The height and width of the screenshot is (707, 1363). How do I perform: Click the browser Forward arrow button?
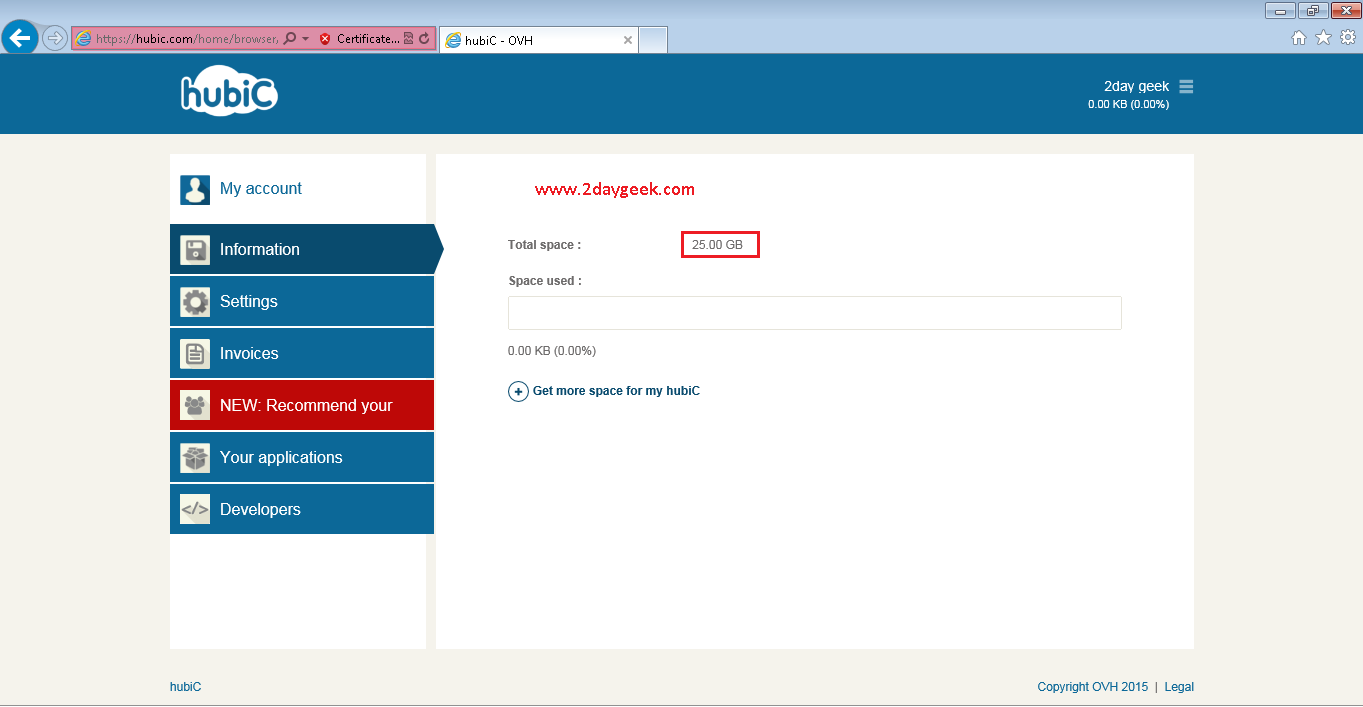click(55, 38)
